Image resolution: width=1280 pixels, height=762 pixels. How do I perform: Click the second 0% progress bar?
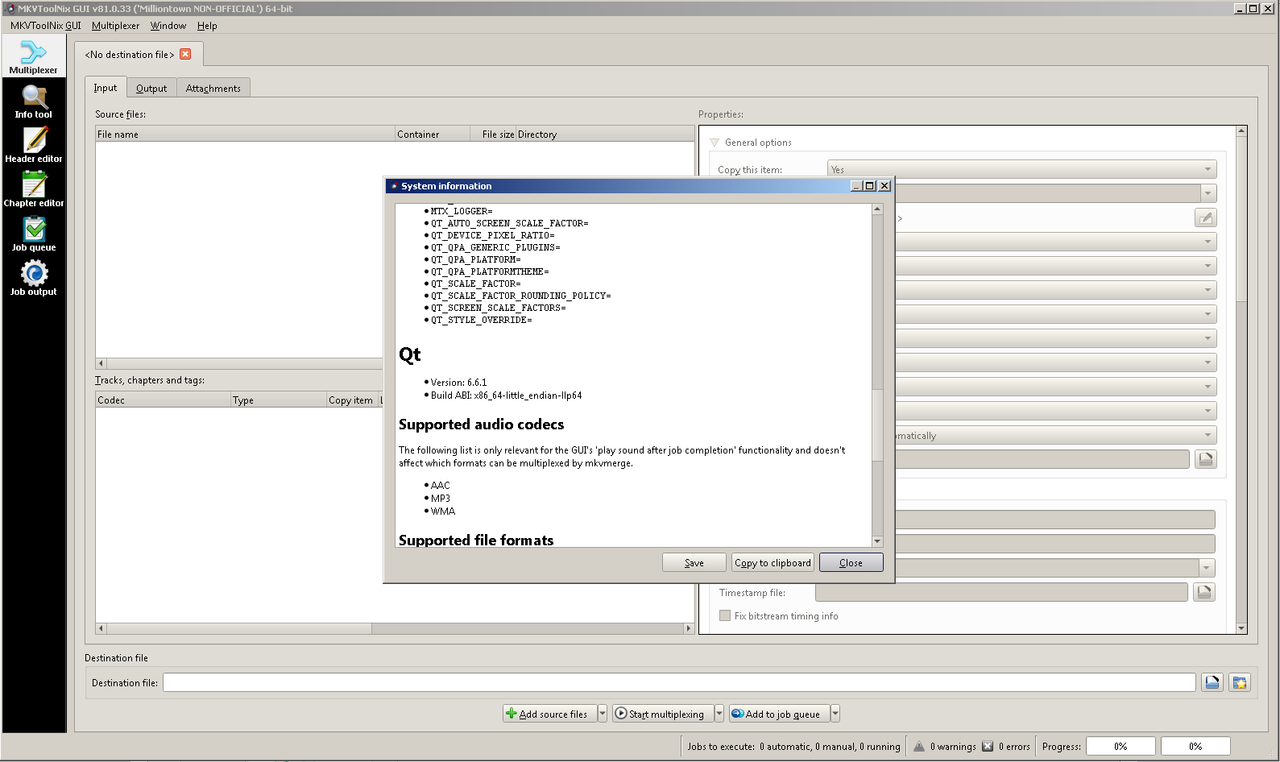(1196, 746)
